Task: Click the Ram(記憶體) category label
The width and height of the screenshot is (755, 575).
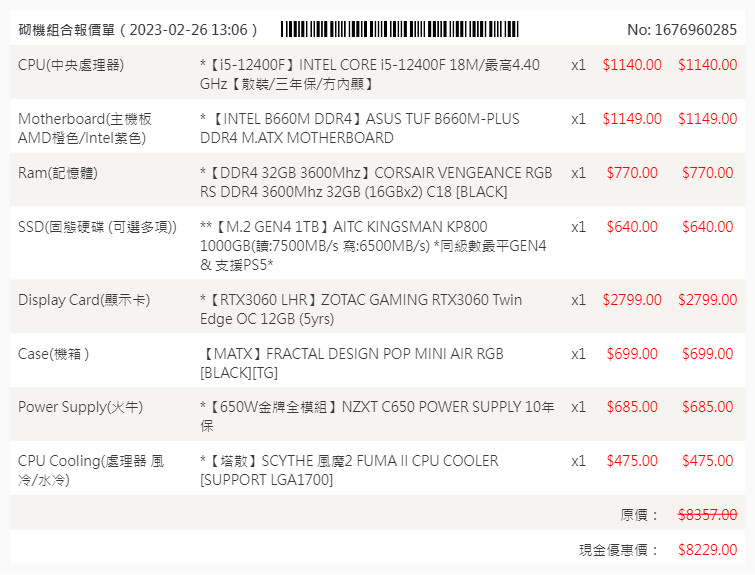Action: click(58, 173)
